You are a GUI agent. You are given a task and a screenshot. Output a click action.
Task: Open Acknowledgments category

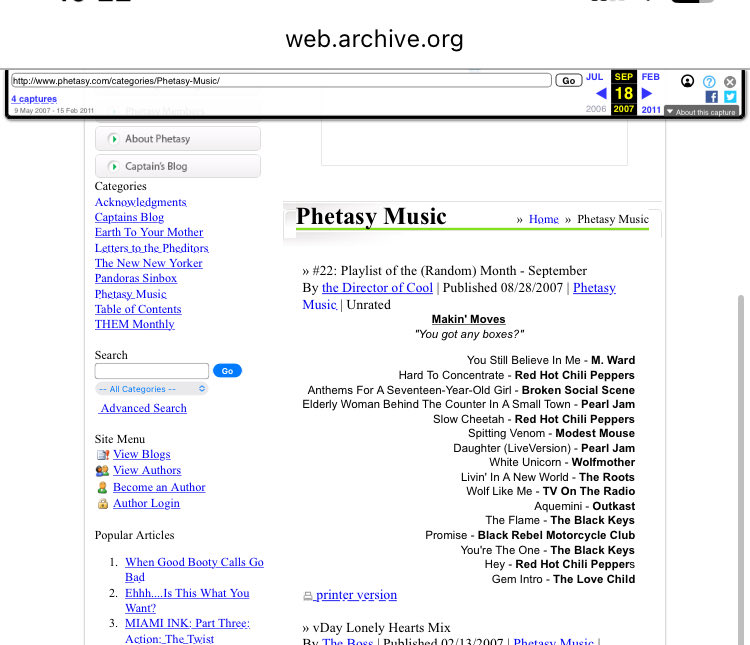141,202
